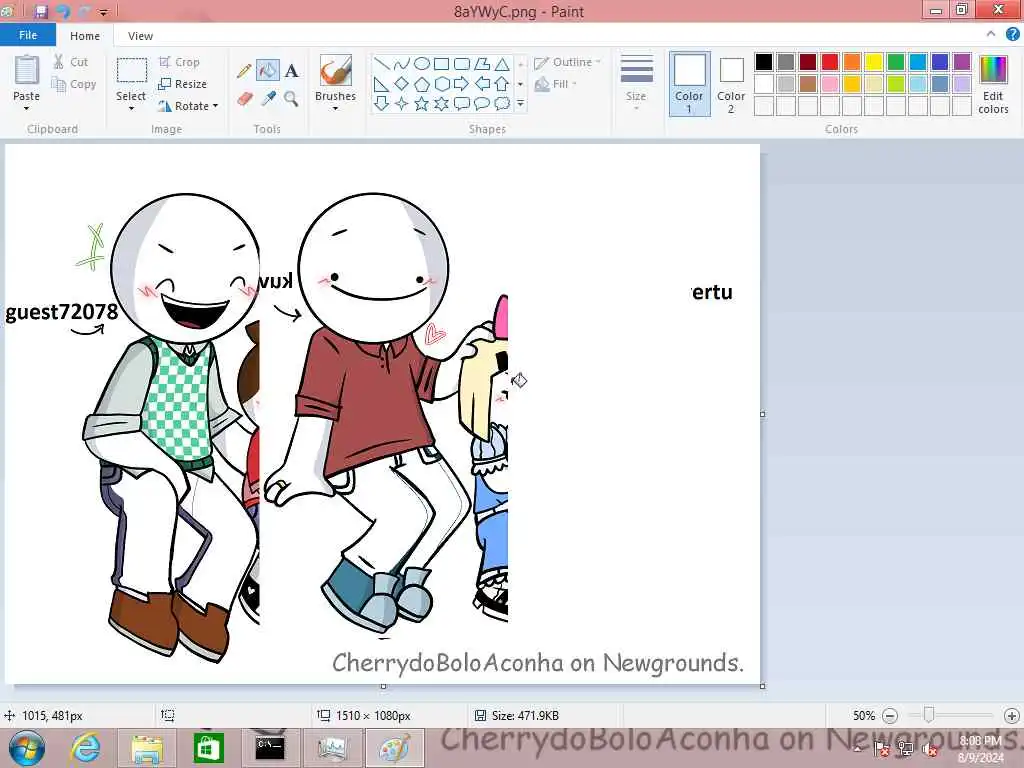Choose the Curve shape
Screen dimensions: 1024x768
[402, 64]
